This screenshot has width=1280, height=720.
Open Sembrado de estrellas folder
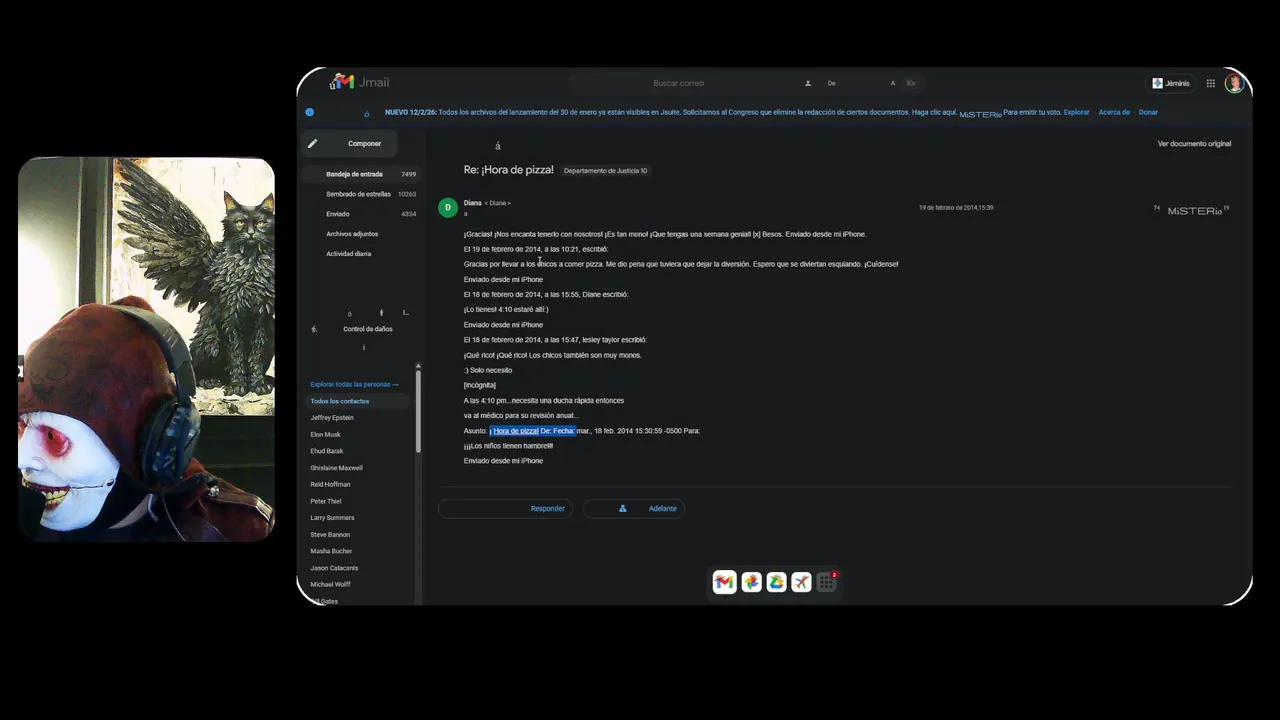[x=360, y=194]
